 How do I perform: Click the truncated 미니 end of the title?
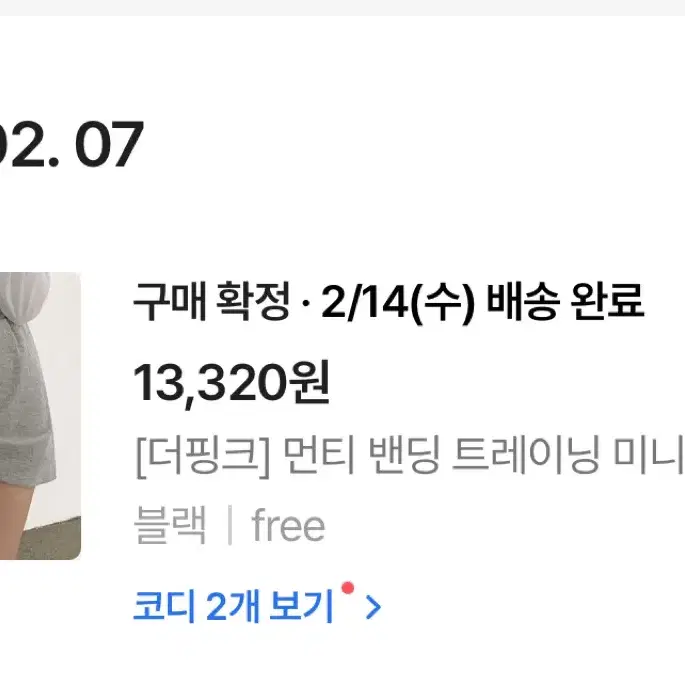[x=649, y=455]
